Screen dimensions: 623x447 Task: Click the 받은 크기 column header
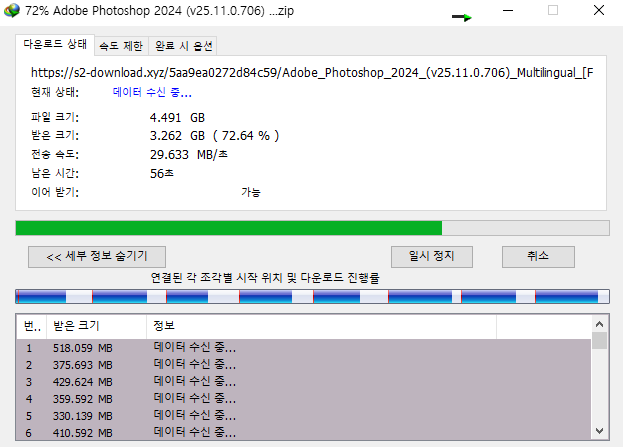pyautogui.click(x=97, y=326)
